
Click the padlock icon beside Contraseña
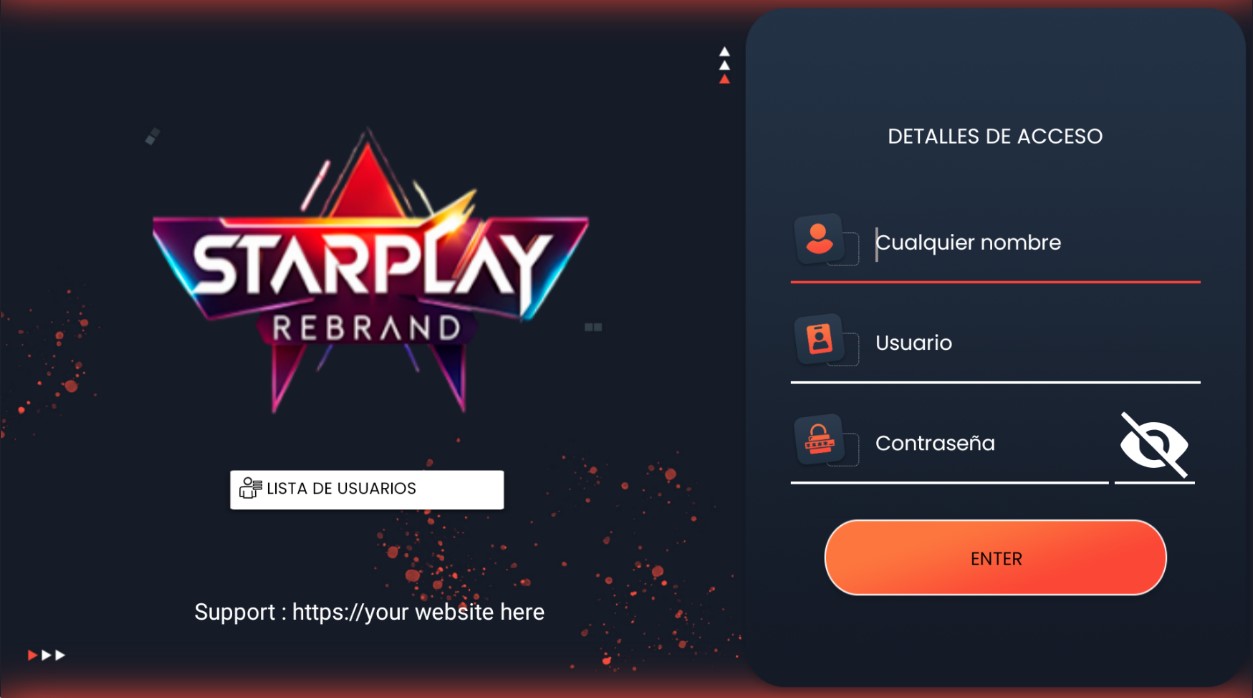819,438
